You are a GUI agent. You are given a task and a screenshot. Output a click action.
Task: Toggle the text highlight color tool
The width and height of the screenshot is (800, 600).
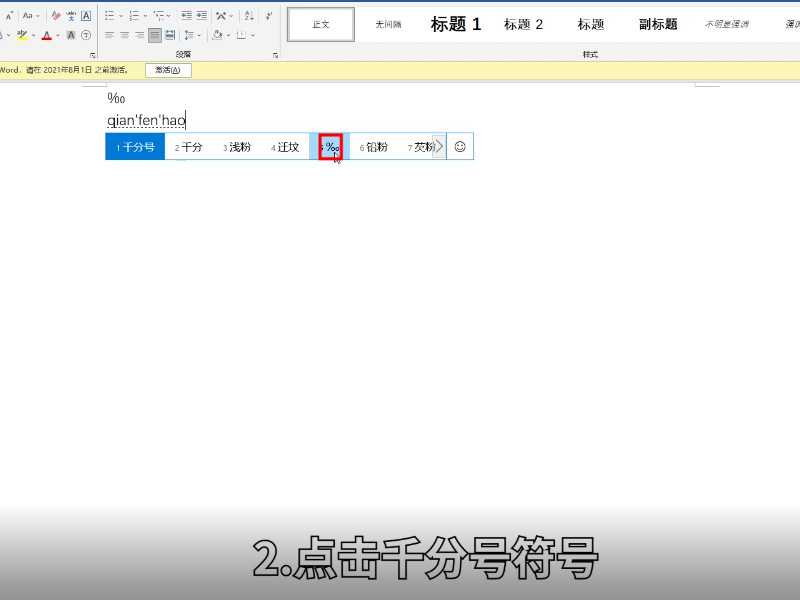[22, 35]
